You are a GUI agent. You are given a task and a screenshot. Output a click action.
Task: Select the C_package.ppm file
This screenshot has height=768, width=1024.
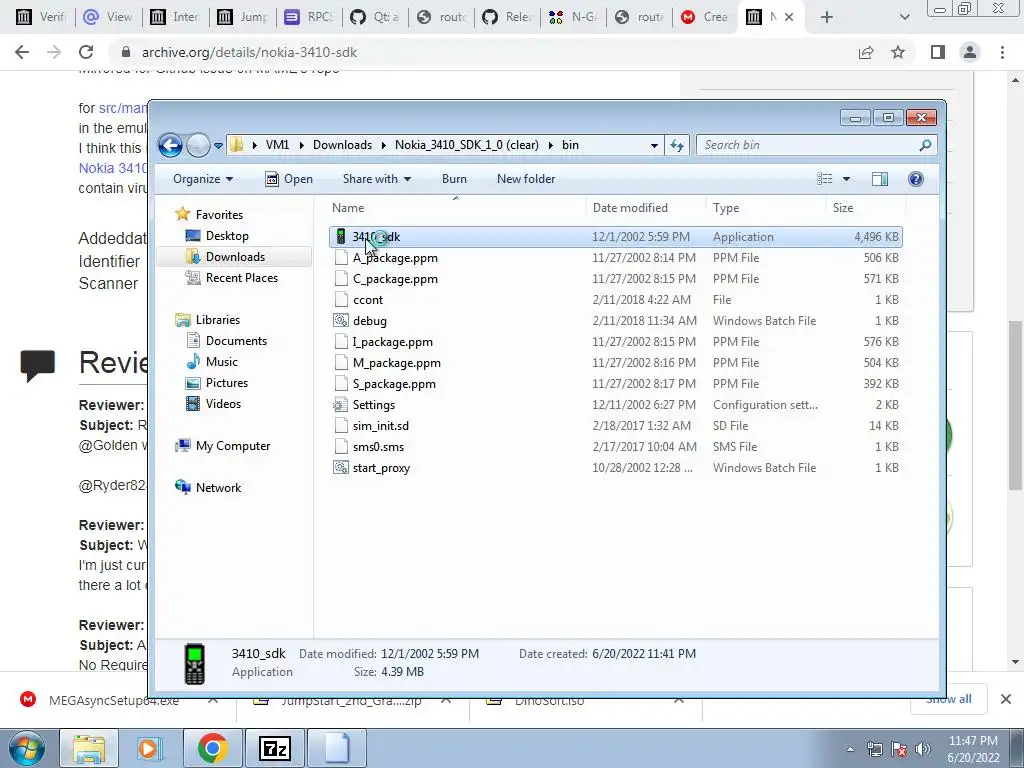[395, 279]
